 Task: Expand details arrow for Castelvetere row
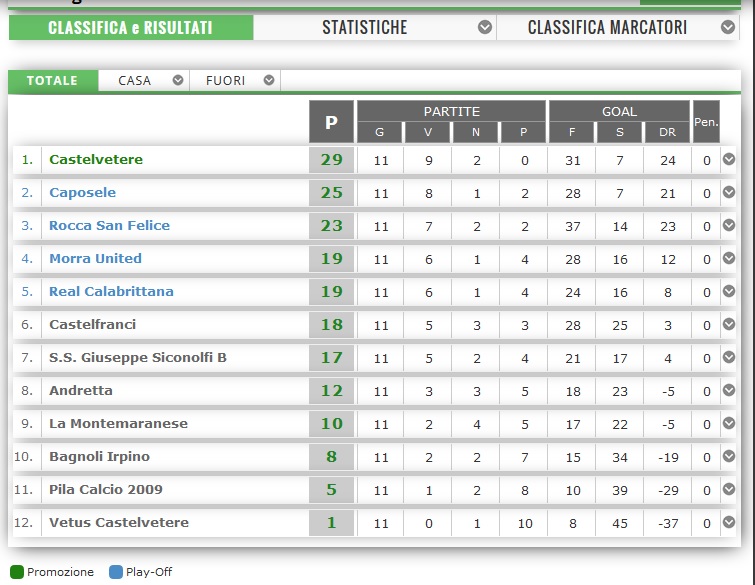coord(729,159)
